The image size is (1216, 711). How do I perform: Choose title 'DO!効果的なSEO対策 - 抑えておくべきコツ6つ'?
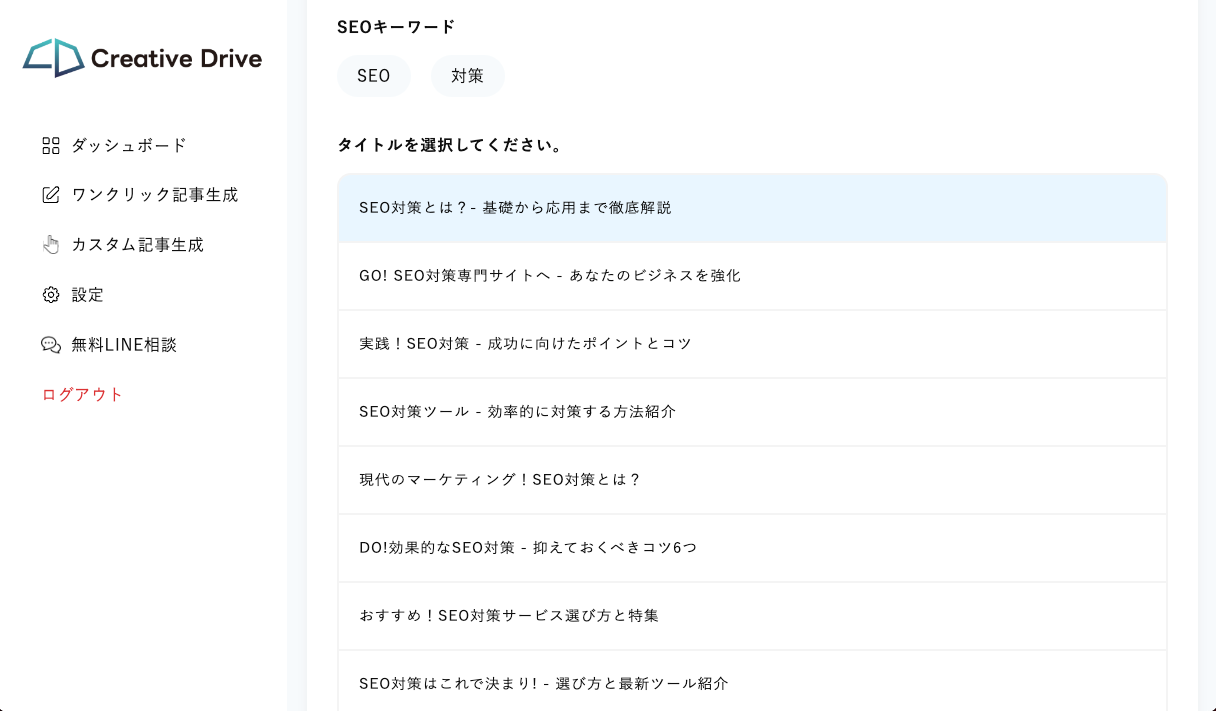coord(752,548)
